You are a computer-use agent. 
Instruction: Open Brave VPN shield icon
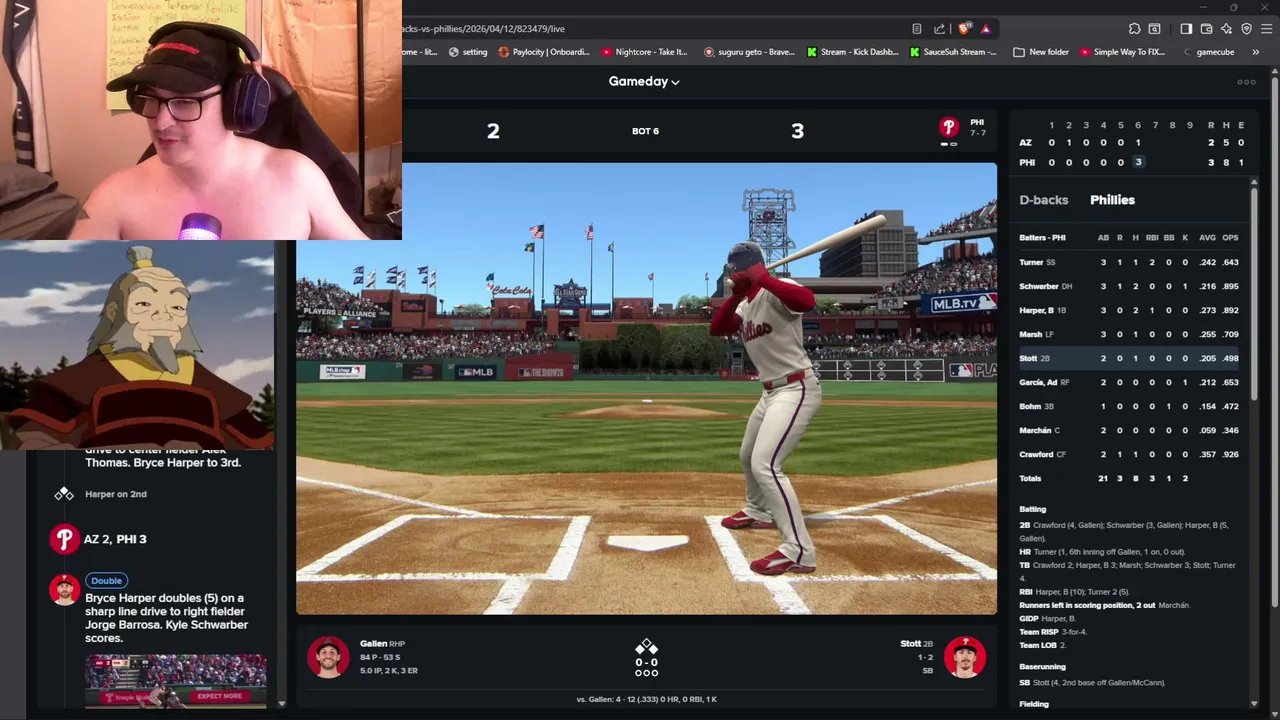(1246, 29)
